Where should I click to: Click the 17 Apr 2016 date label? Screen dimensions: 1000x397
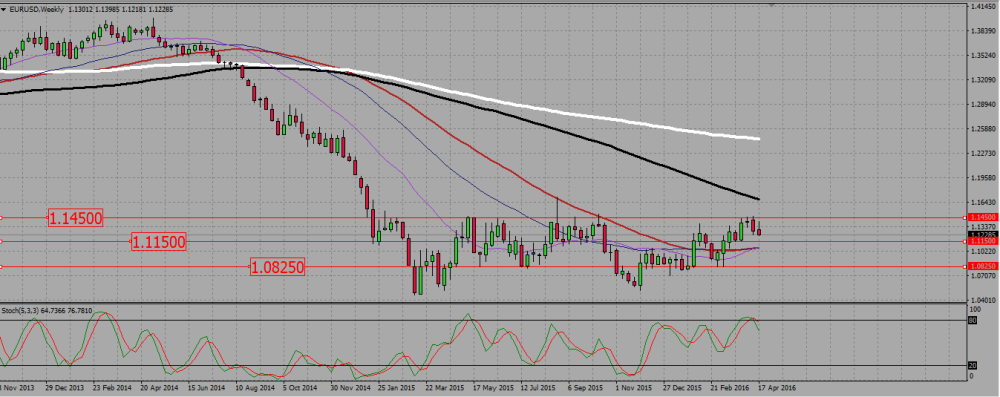(777, 387)
